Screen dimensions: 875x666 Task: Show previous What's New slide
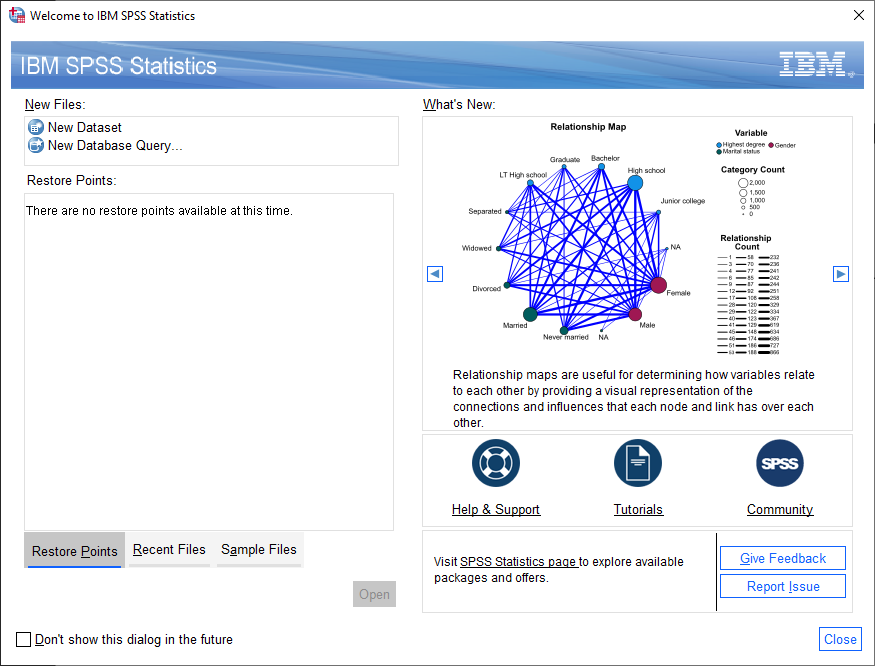(x=435, y=274)
